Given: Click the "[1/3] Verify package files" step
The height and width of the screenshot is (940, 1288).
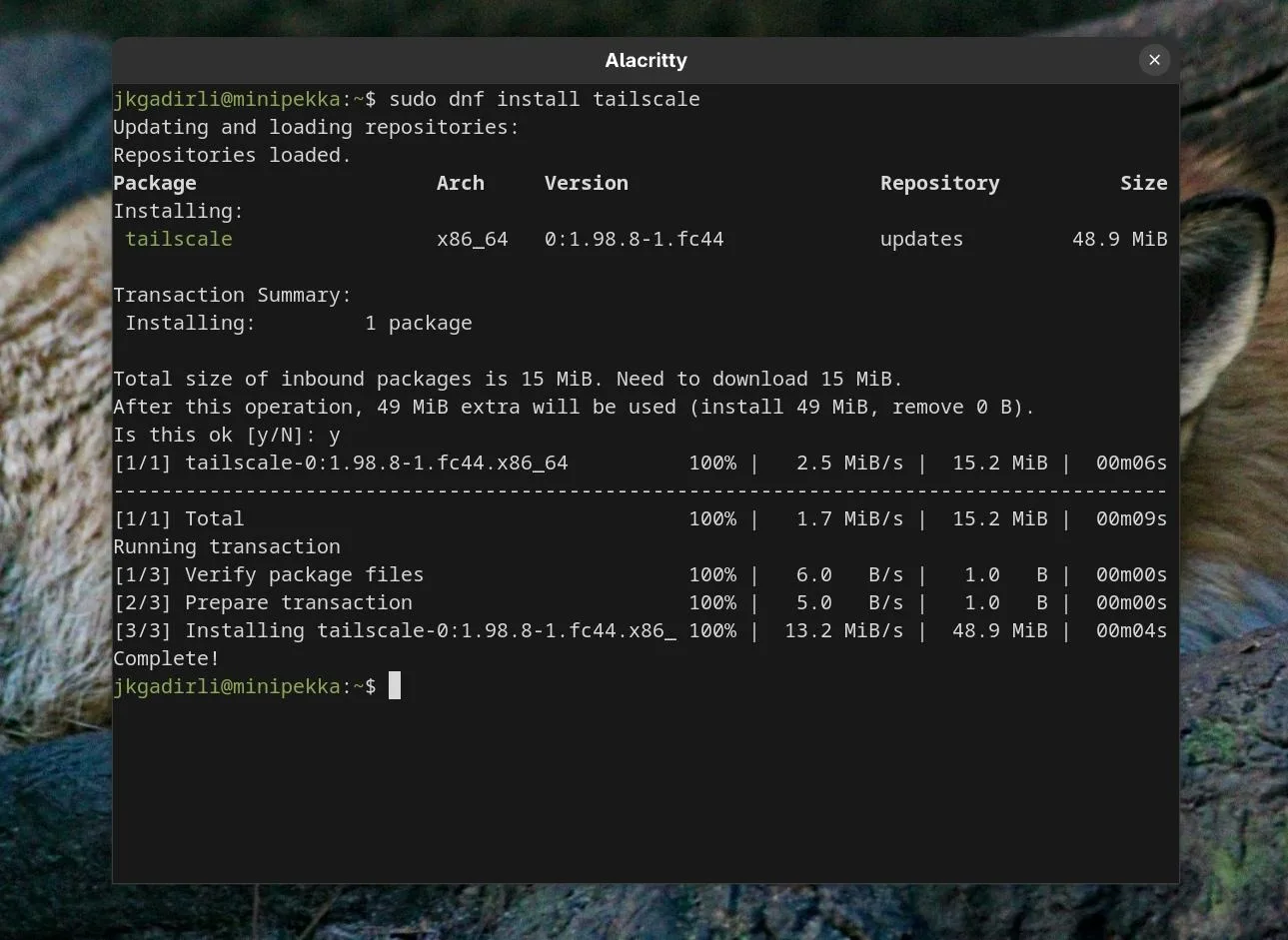Looking at the screenshot, I should tap(269, 574).
